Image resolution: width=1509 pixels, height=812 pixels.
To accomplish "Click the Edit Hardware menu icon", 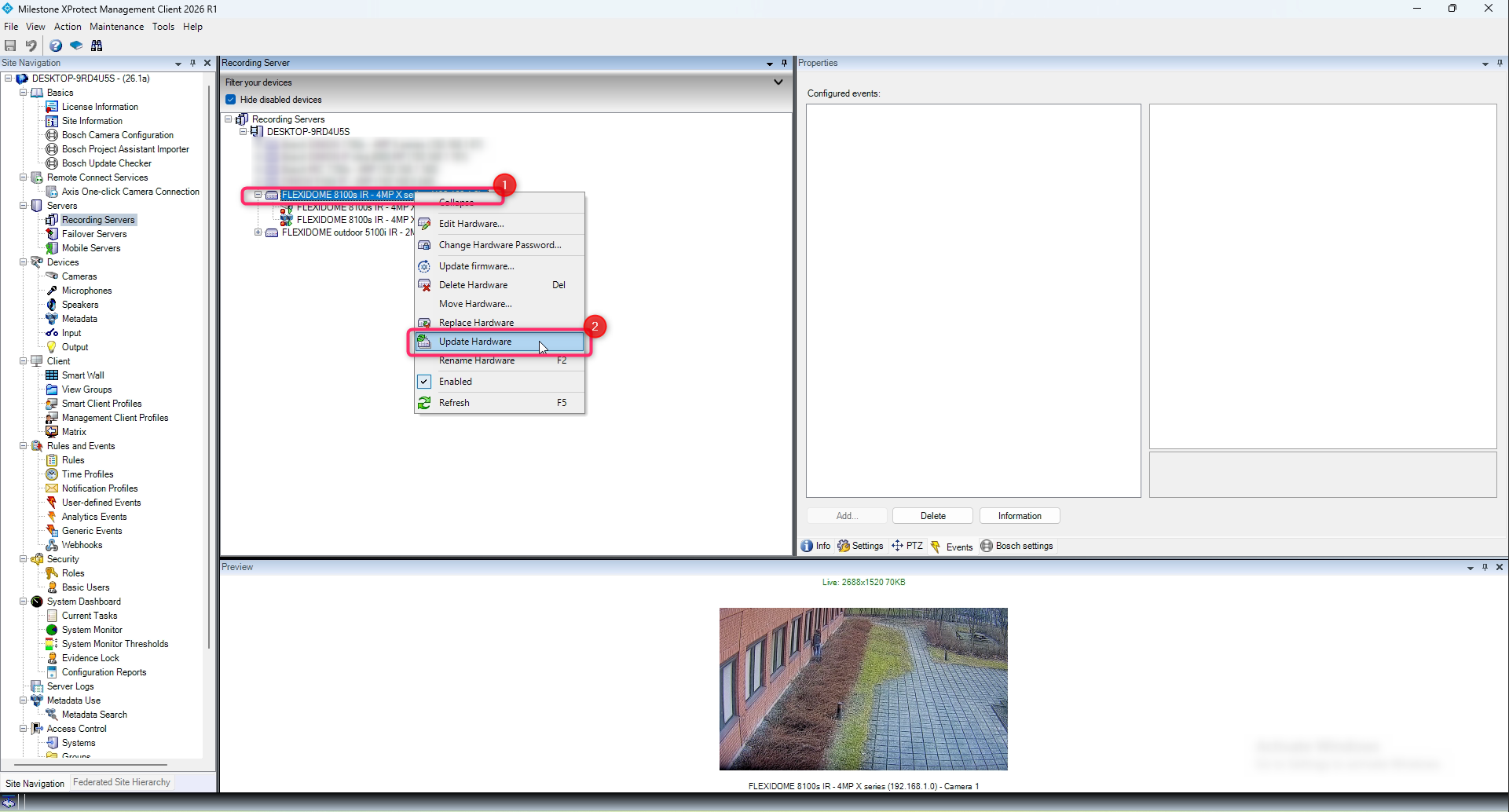I will [x=424, y=224].
